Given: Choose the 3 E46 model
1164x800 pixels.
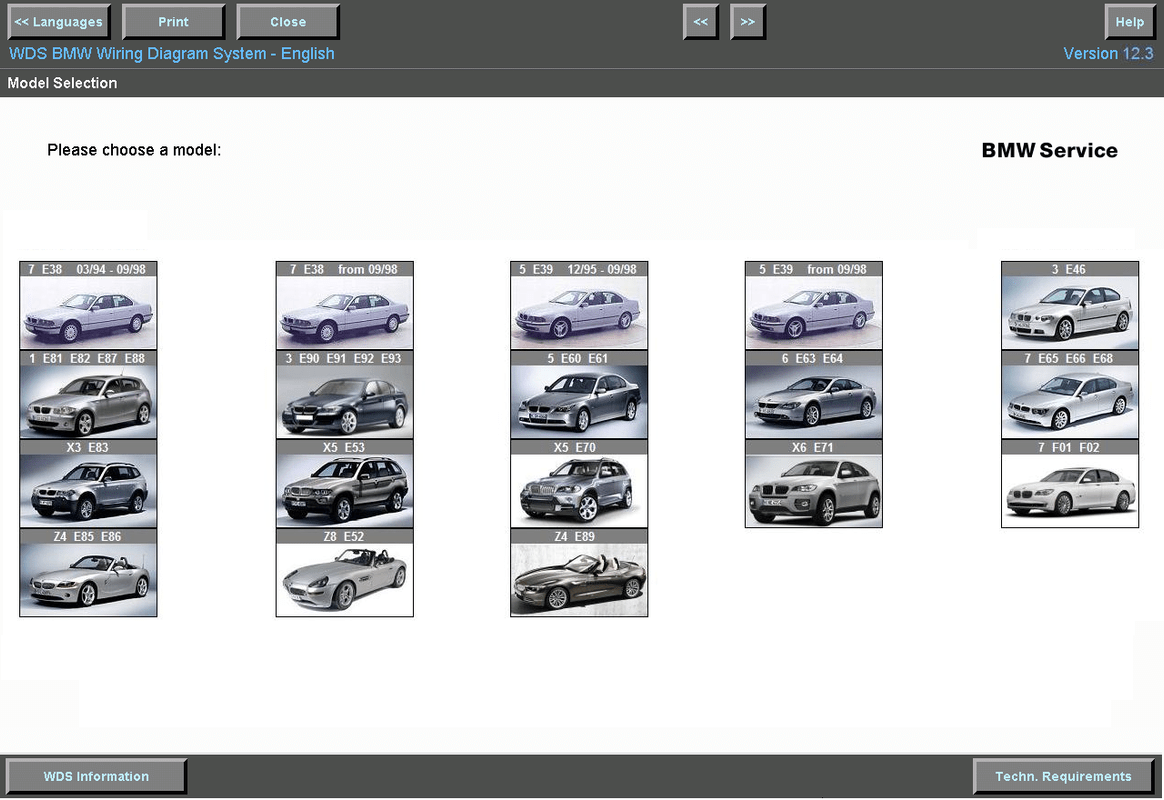Looking at the screenshot, I should pos(1070,305).
